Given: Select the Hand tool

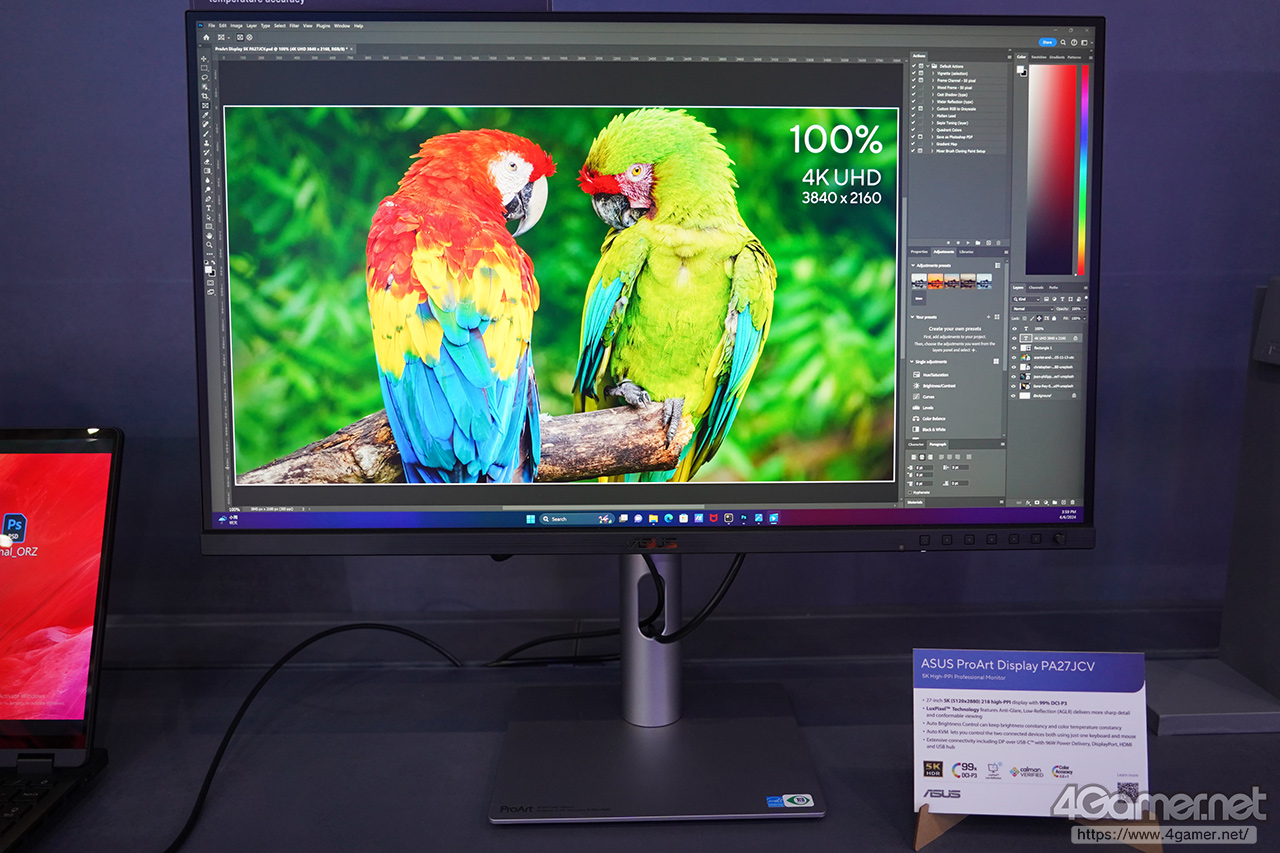Looking at the screenshot, I should click(207, 238).
